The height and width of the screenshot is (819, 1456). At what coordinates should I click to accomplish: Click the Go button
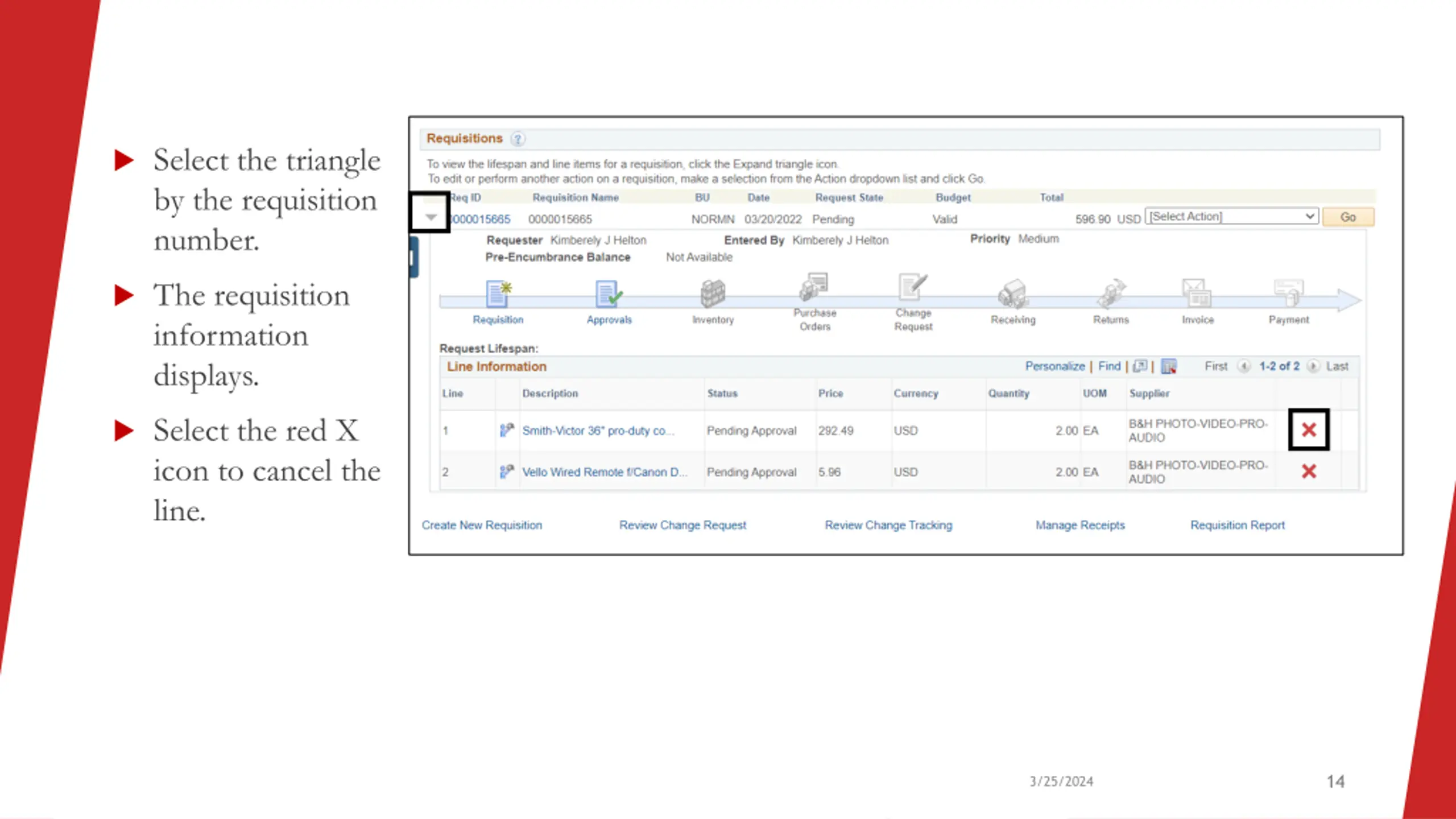[1348, 217]
